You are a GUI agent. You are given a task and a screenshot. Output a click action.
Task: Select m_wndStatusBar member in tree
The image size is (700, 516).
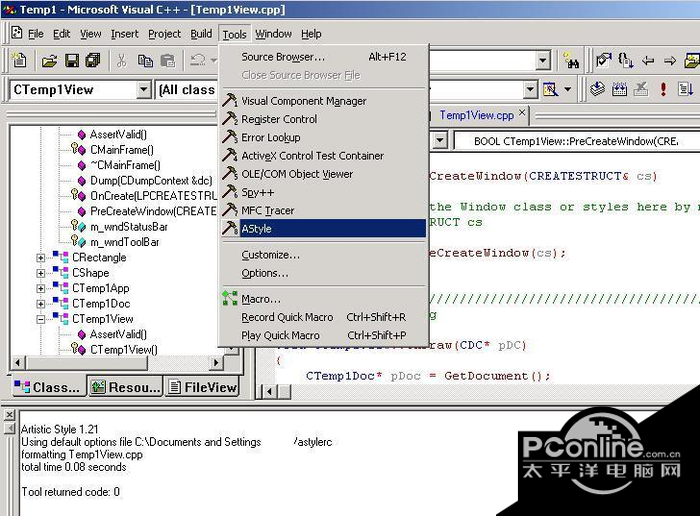(x=129, y=227)
